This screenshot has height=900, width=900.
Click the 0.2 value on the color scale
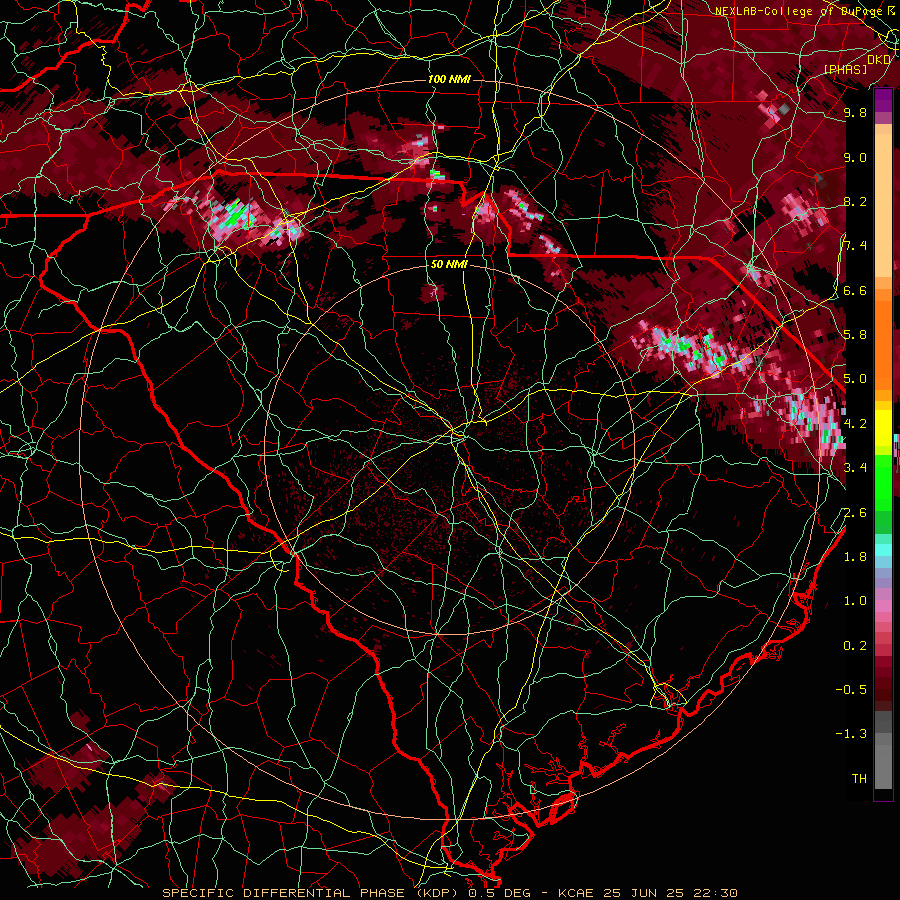(855, 646)
